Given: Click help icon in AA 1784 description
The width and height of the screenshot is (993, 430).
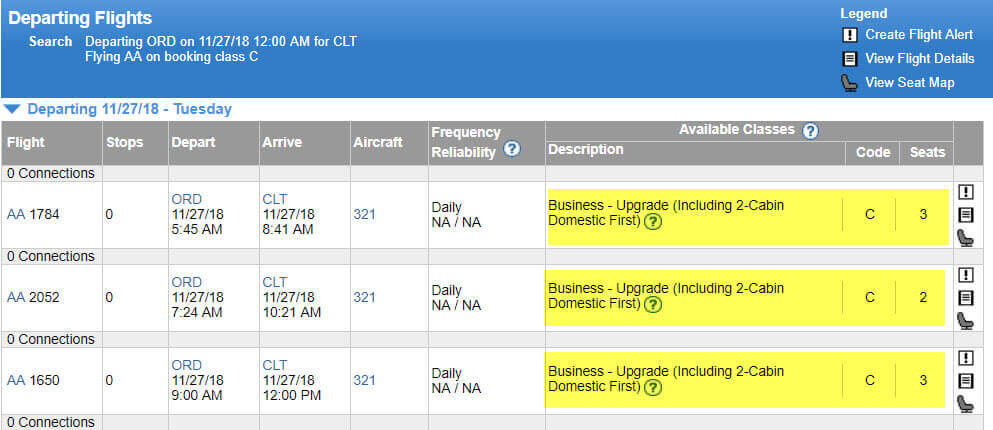Looking at the screenshot, I should (x=653, y=222).
